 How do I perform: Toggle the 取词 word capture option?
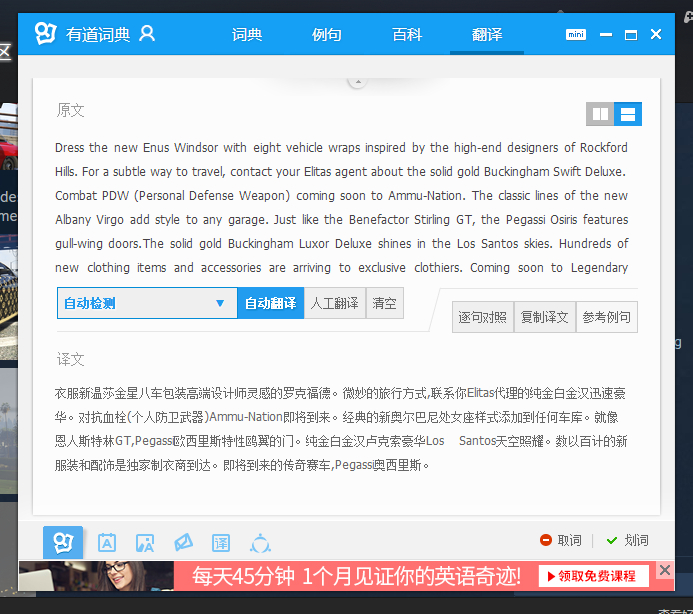click(560, 540)
